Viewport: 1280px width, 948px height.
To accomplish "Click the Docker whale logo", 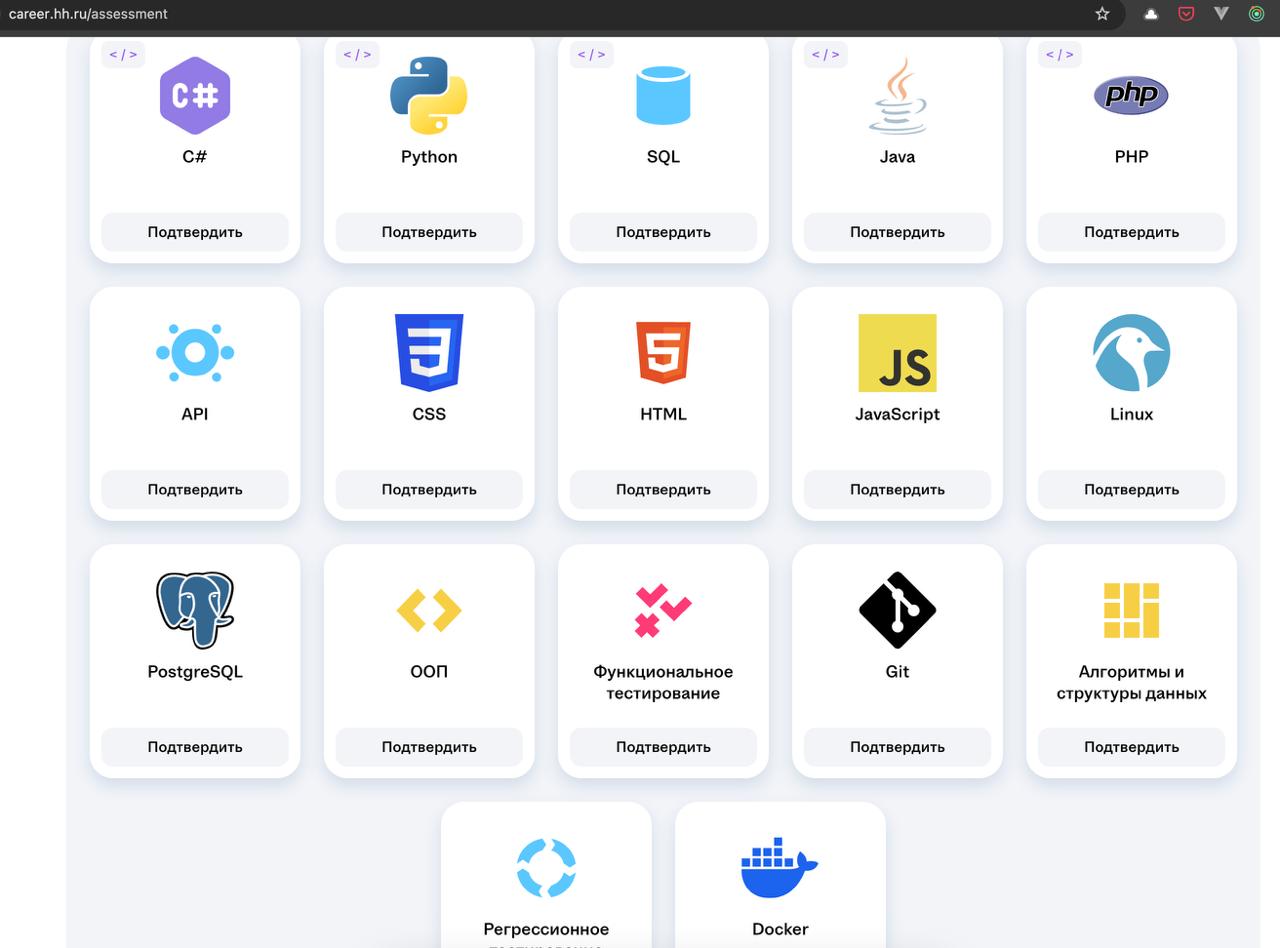I will point(779,867).
